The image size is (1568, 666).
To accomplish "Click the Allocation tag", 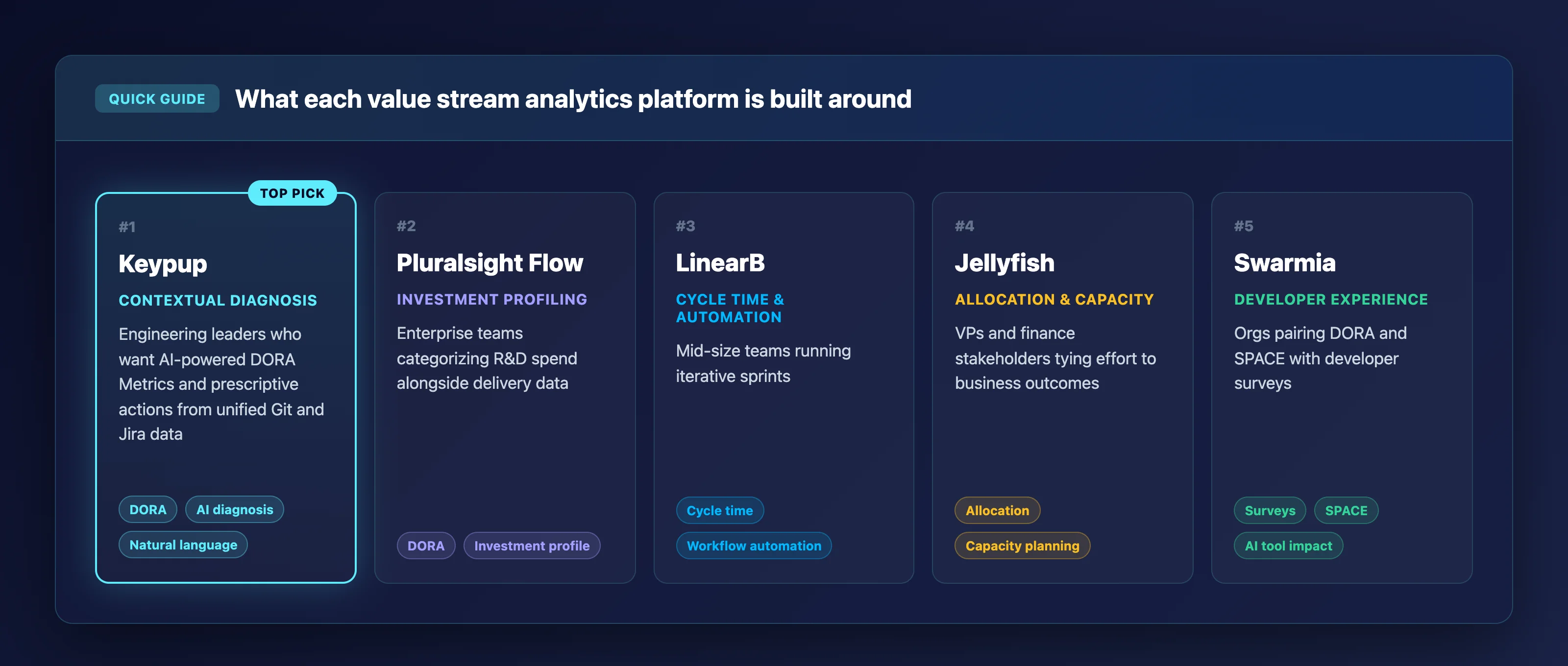I will point(997,510).
